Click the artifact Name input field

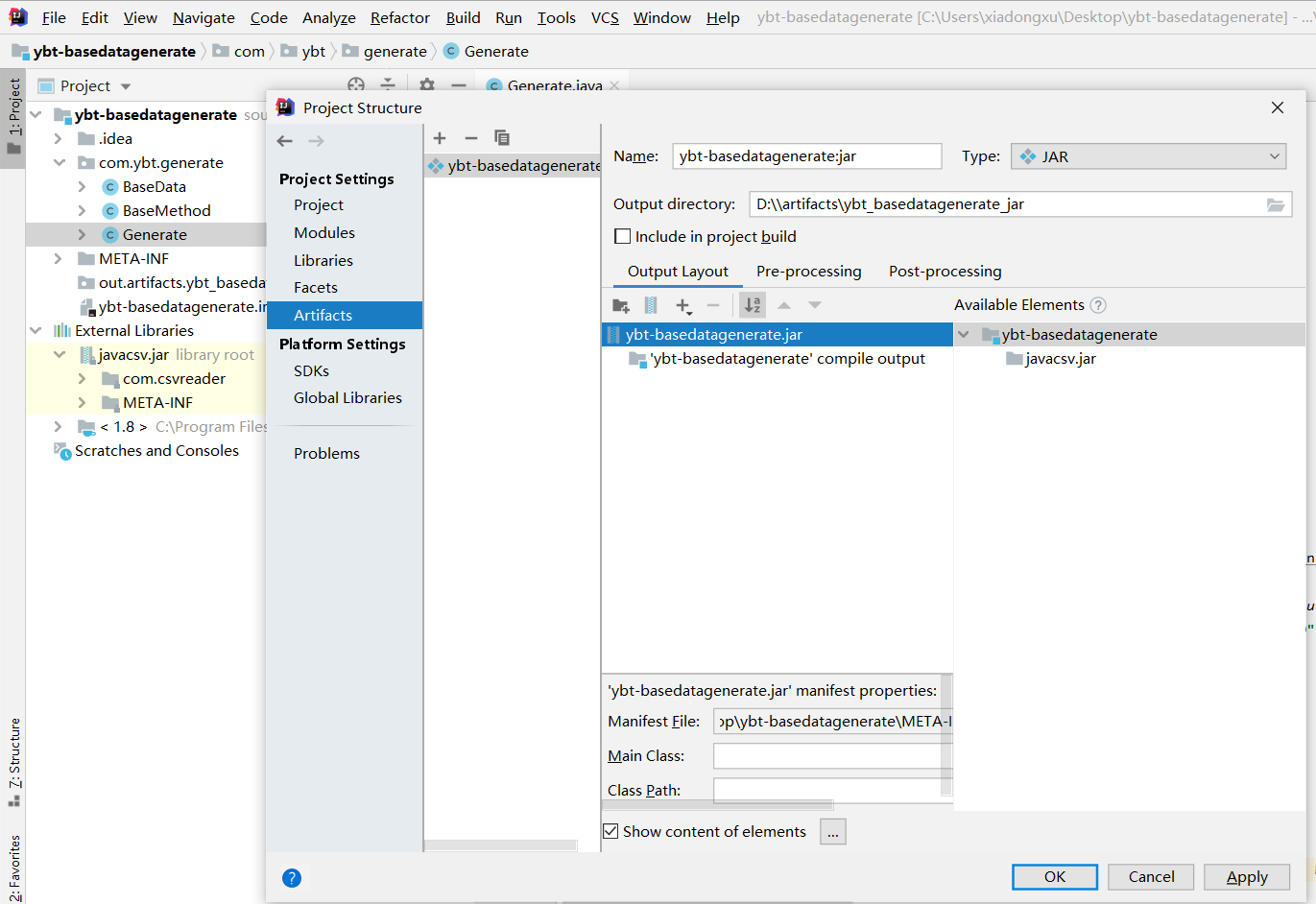[x=807, y=156]
